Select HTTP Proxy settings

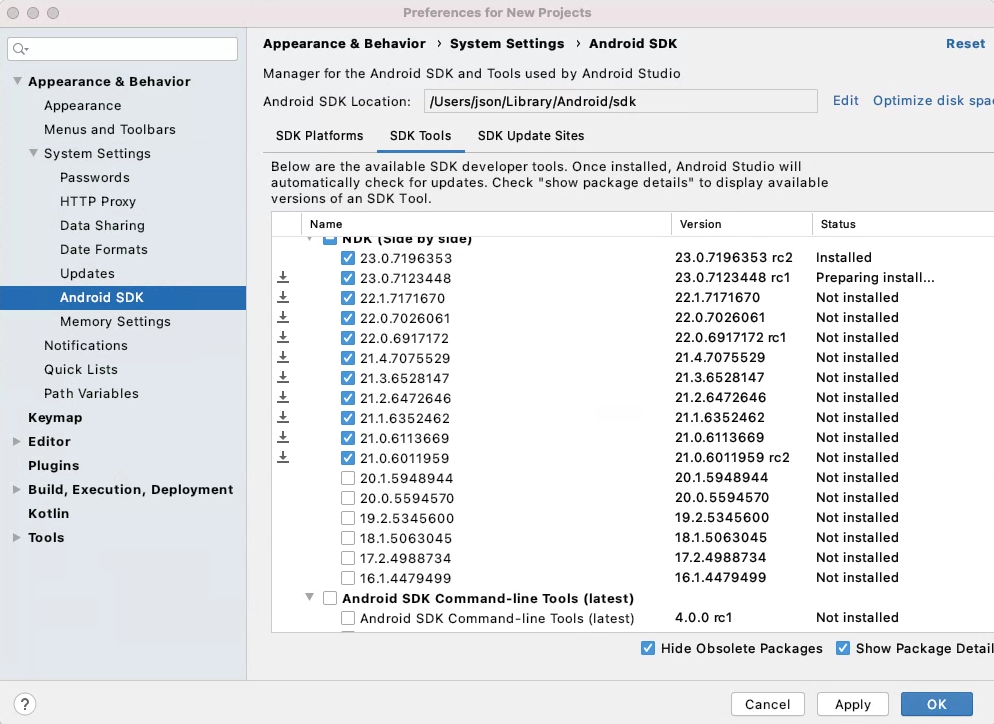coord(98,202)
